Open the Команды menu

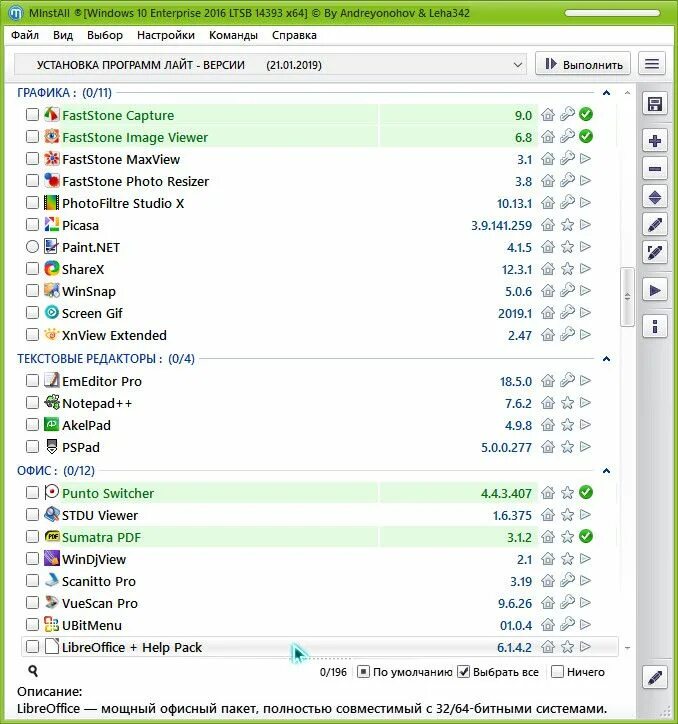(233, 35)
